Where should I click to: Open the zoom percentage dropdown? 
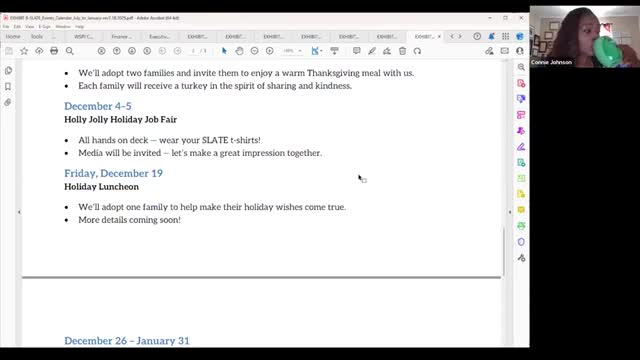(293, 51)
